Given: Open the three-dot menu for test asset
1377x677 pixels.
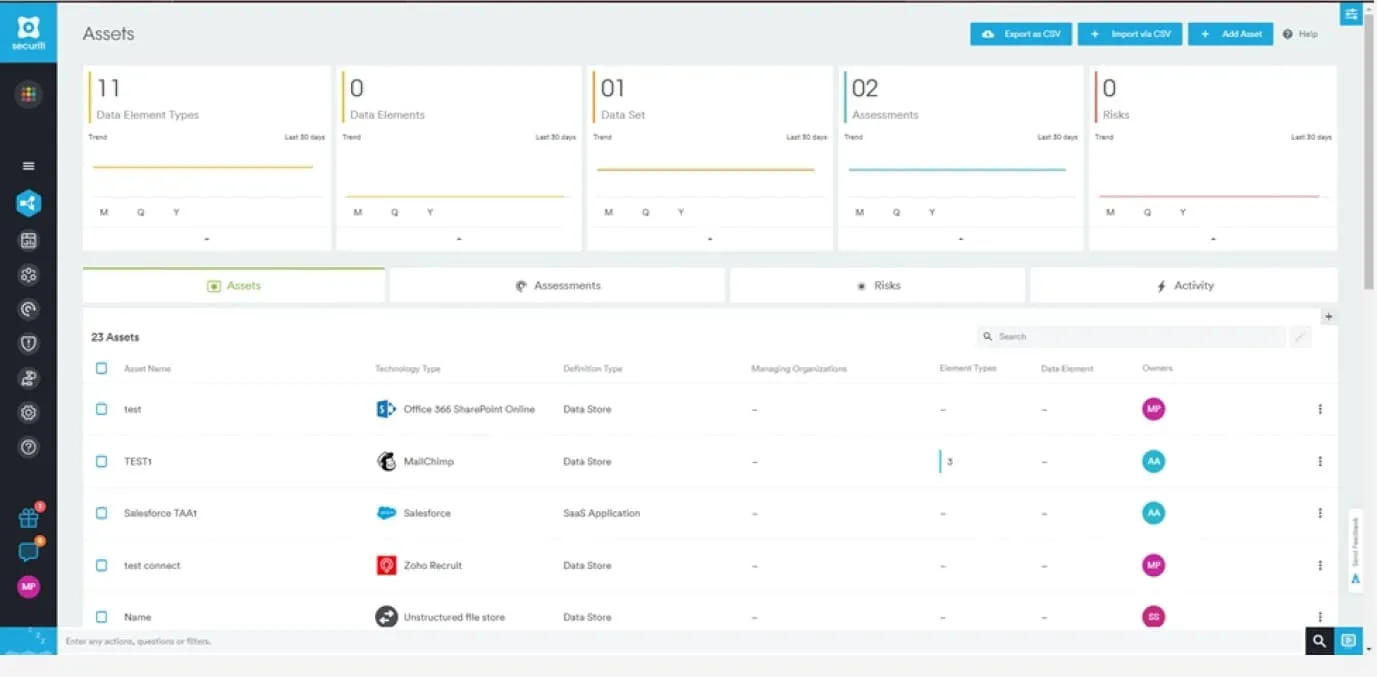Looking at the screenshot, I should 1320,409.
